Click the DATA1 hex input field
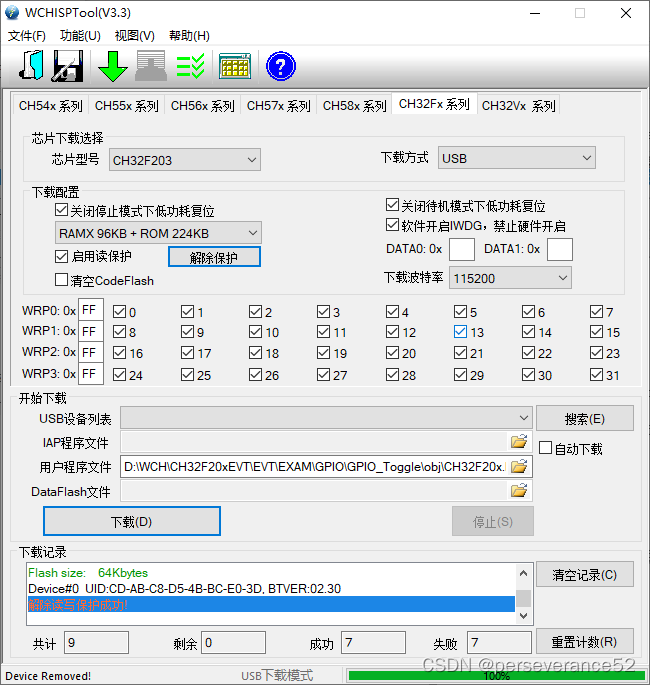This screenshot has width=650, height=685. tap(560, 249)
